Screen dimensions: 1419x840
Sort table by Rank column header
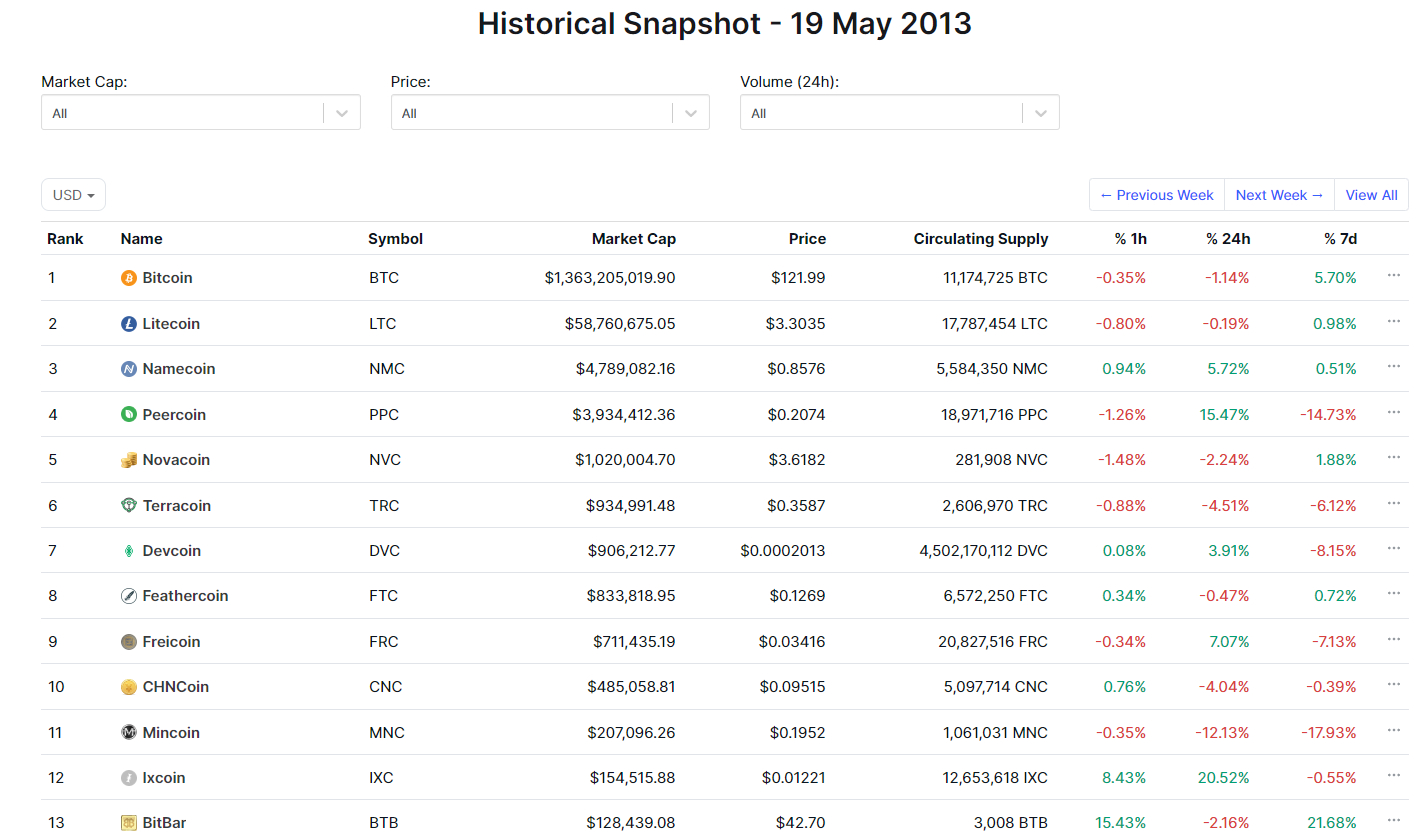click(65, 239)
